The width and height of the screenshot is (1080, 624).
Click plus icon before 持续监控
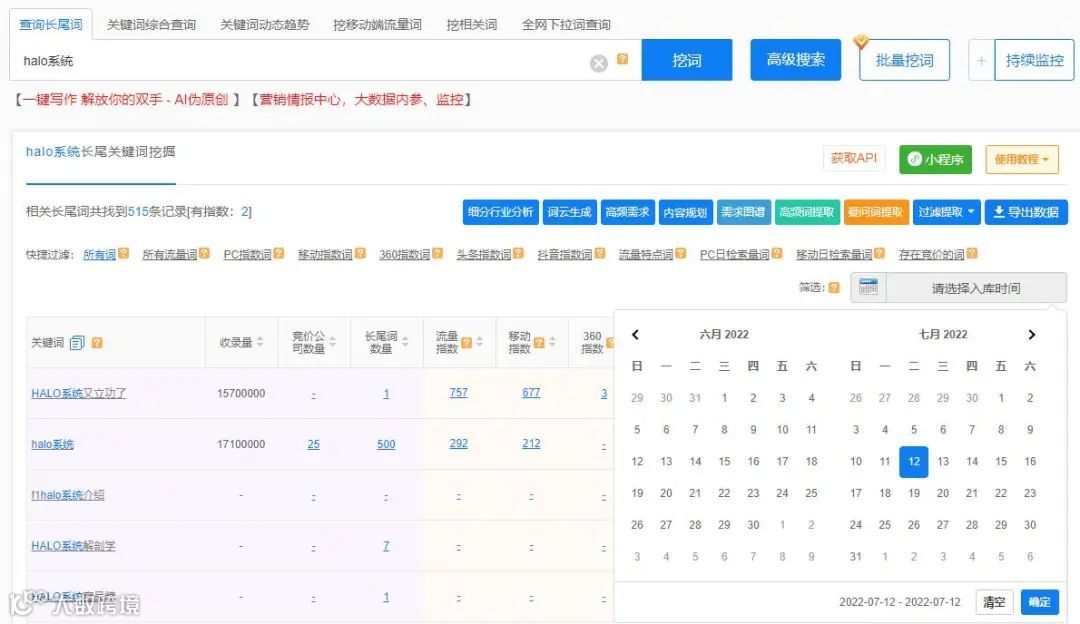[x=981, y=61]
